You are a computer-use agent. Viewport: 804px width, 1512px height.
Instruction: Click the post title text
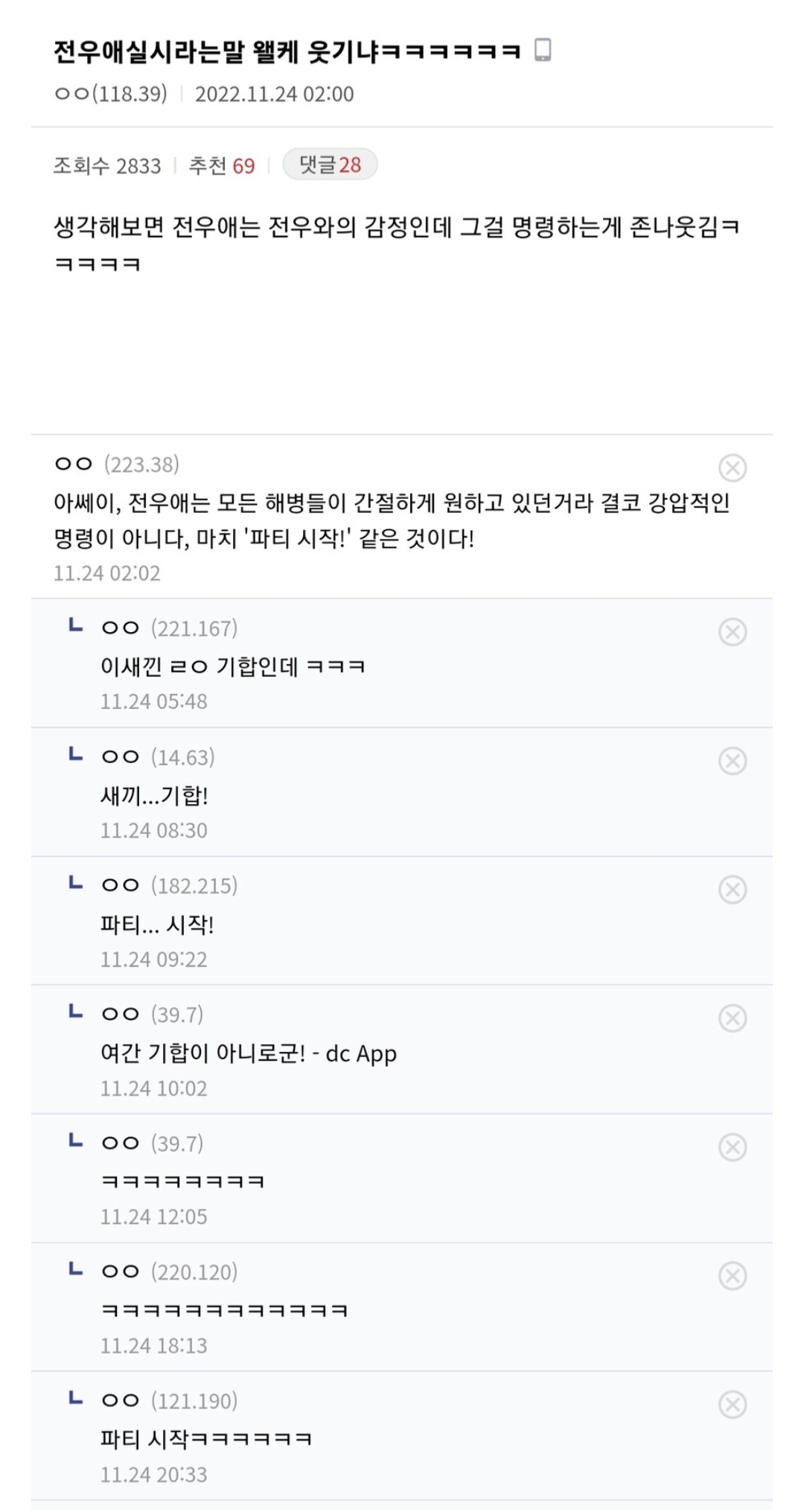click(287, 51)
